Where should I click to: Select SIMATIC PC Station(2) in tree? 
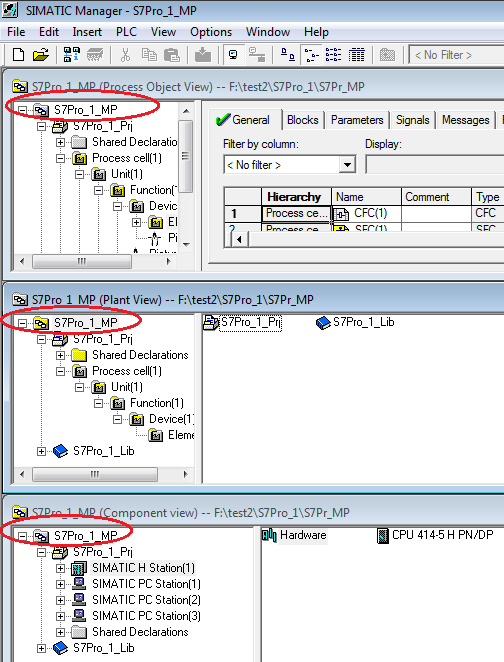coord(146,600)
